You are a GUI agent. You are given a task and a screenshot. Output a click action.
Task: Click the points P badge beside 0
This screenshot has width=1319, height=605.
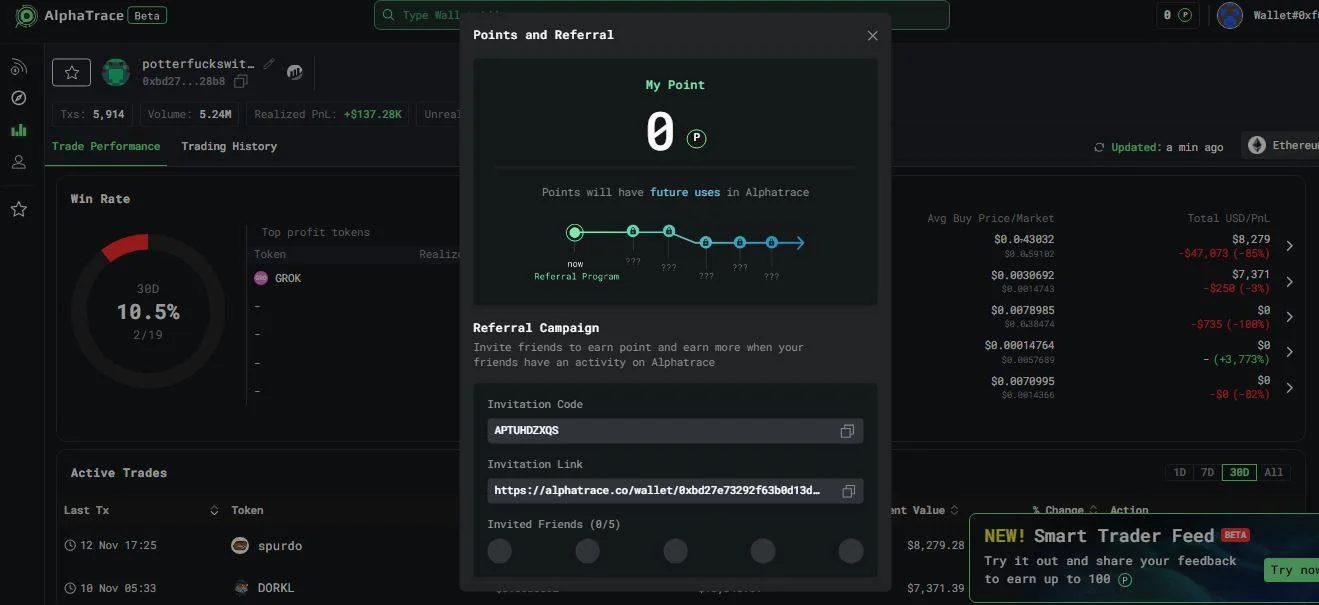click(x=697, y=138)
